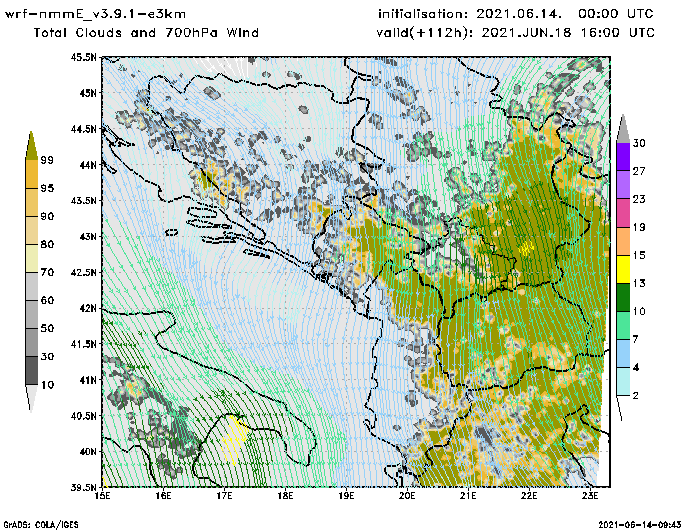Click the olive triangle atop the cloud legend
This screenshot has width=700, height=530.
[x=31, y=147]
